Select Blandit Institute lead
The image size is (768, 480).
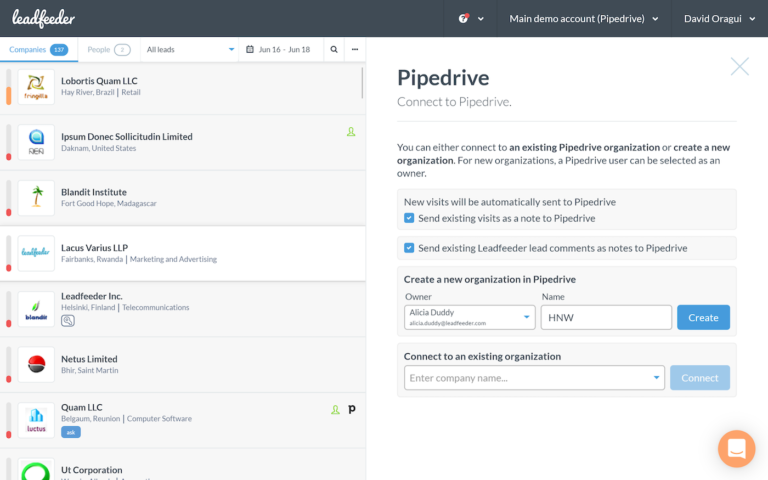(x=183, y=198)
